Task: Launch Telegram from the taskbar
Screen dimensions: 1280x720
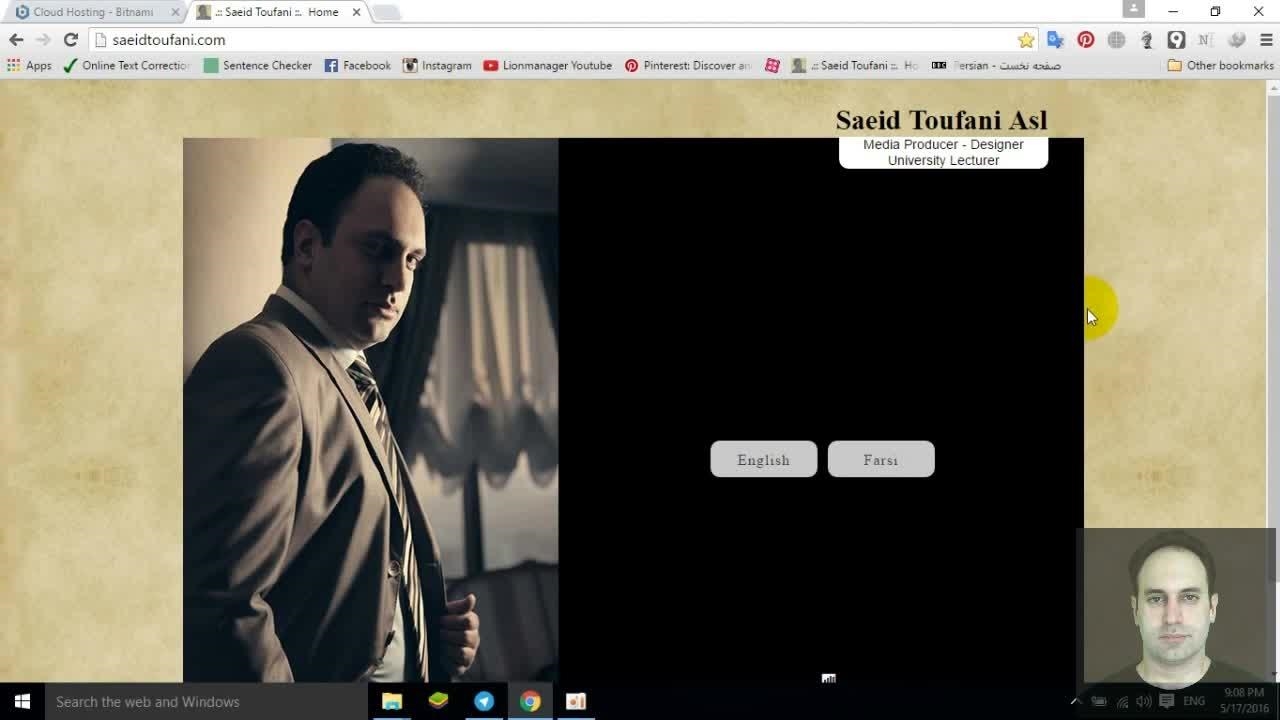Action: [x=484, y=701]
